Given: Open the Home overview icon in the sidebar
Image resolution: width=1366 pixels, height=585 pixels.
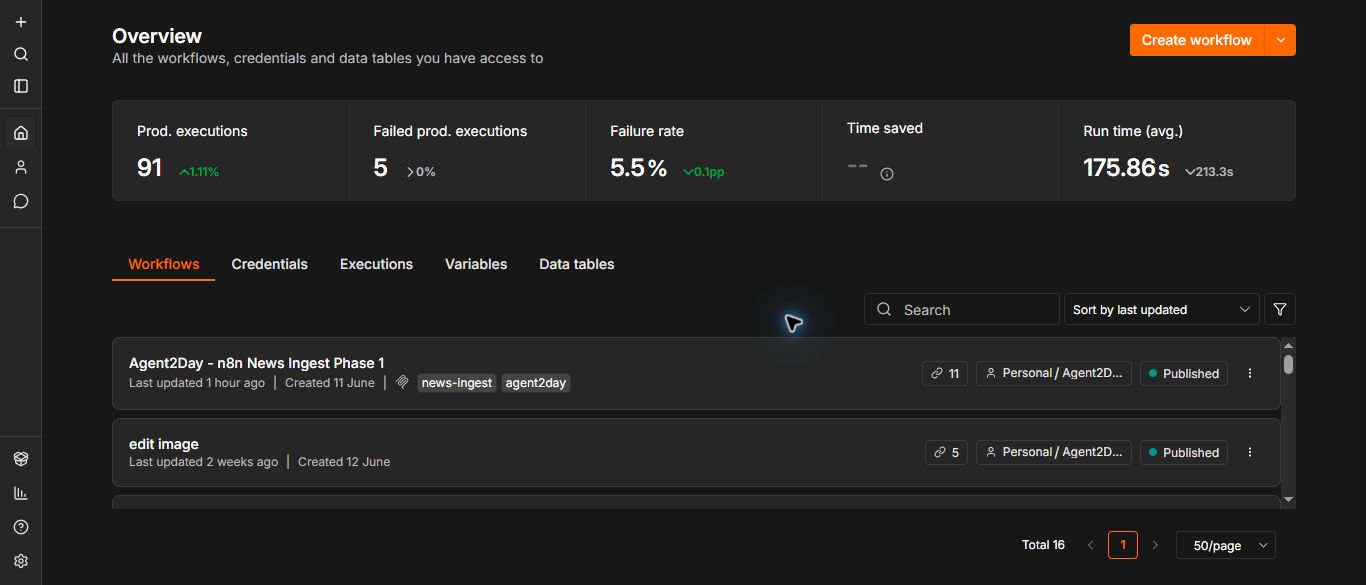Looking at the screenshot, I should pos(21,132).
